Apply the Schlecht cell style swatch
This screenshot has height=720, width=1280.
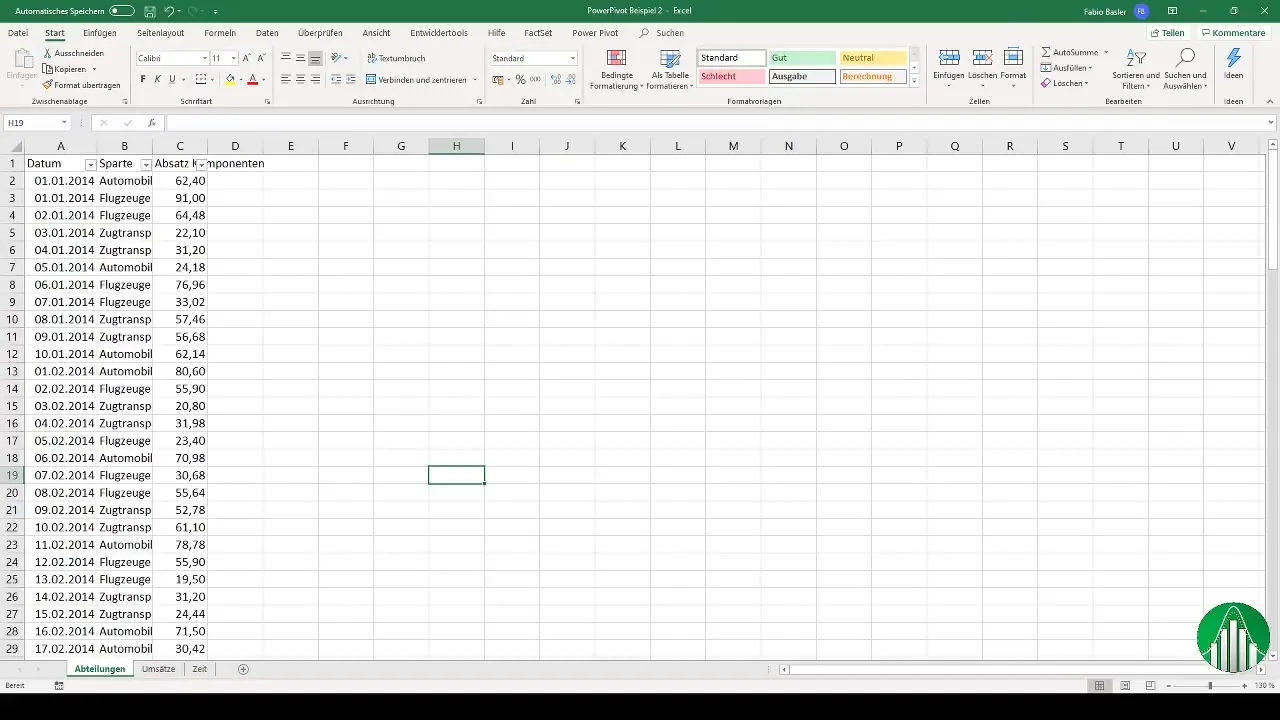pos(732,76)
